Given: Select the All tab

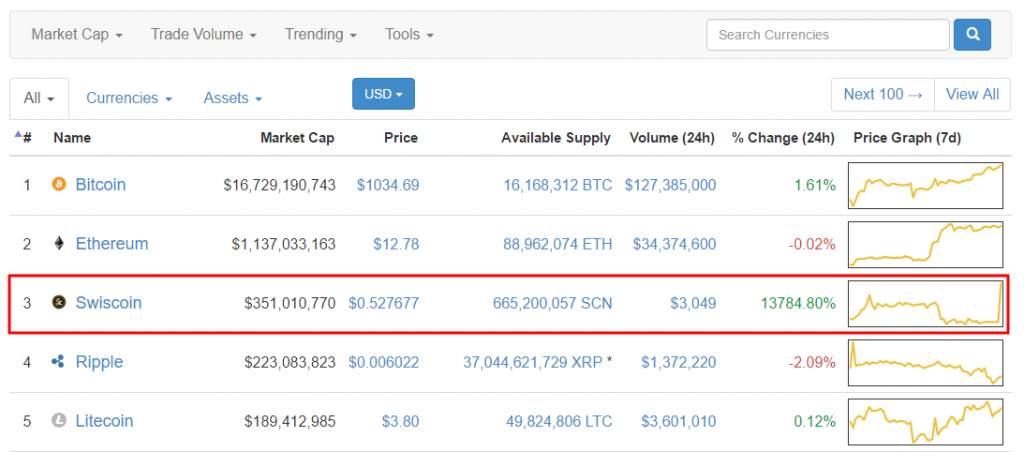Looking at the screenshot, I should click(x=39, y=98).
